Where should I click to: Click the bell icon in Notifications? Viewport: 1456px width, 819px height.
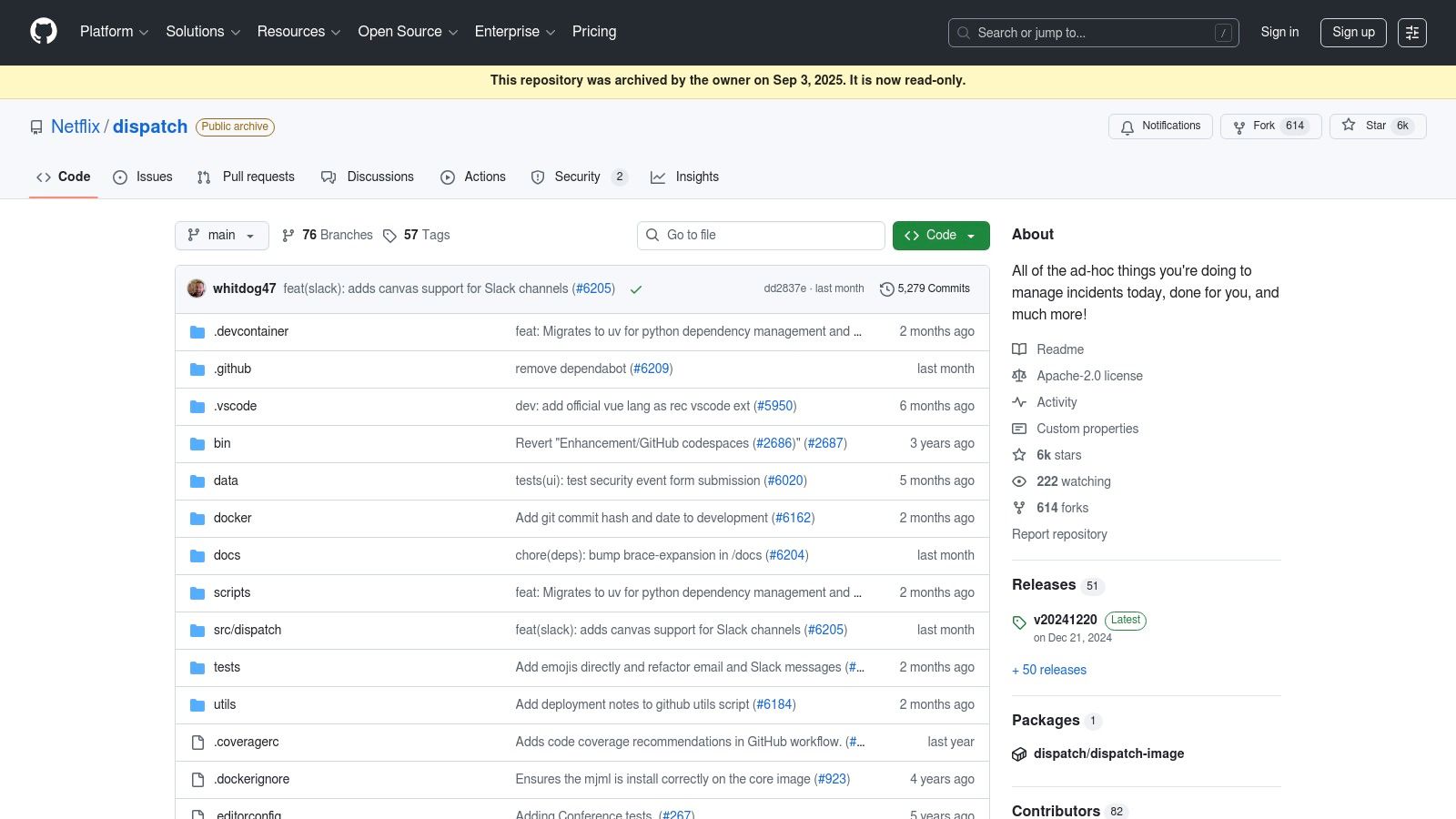(x=1127, y=127)
